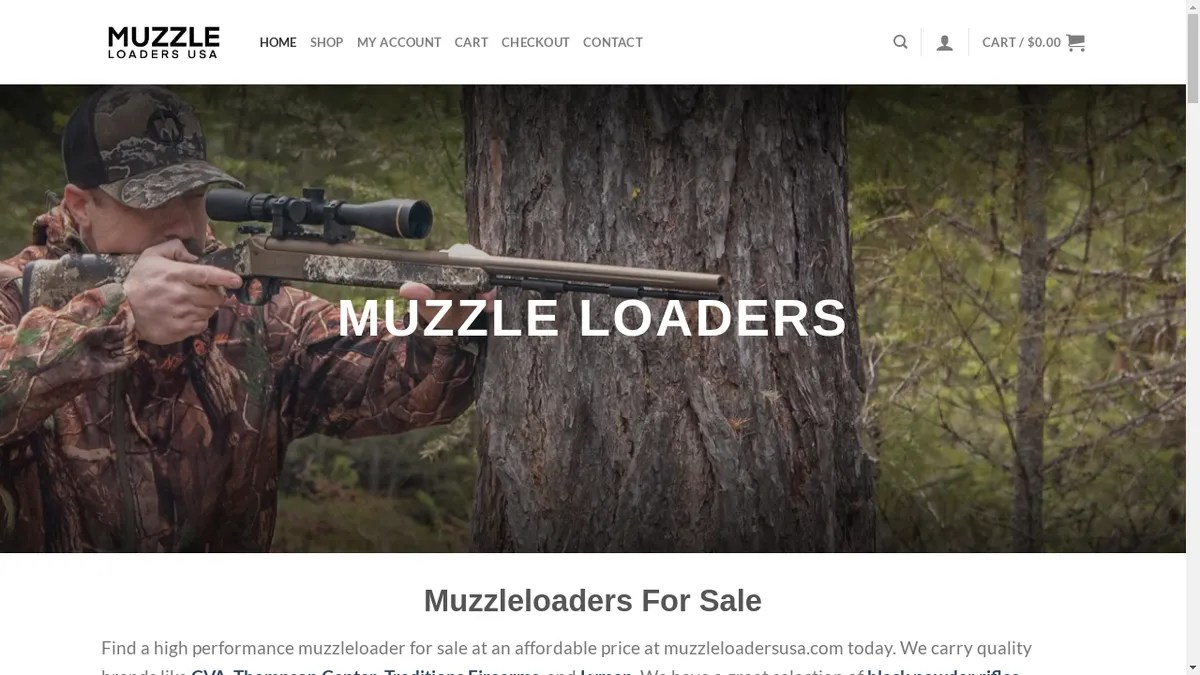Click the scrollbar down arrow
The width and height of the screenshot is (1200, 675).
tap(1193, 667)
